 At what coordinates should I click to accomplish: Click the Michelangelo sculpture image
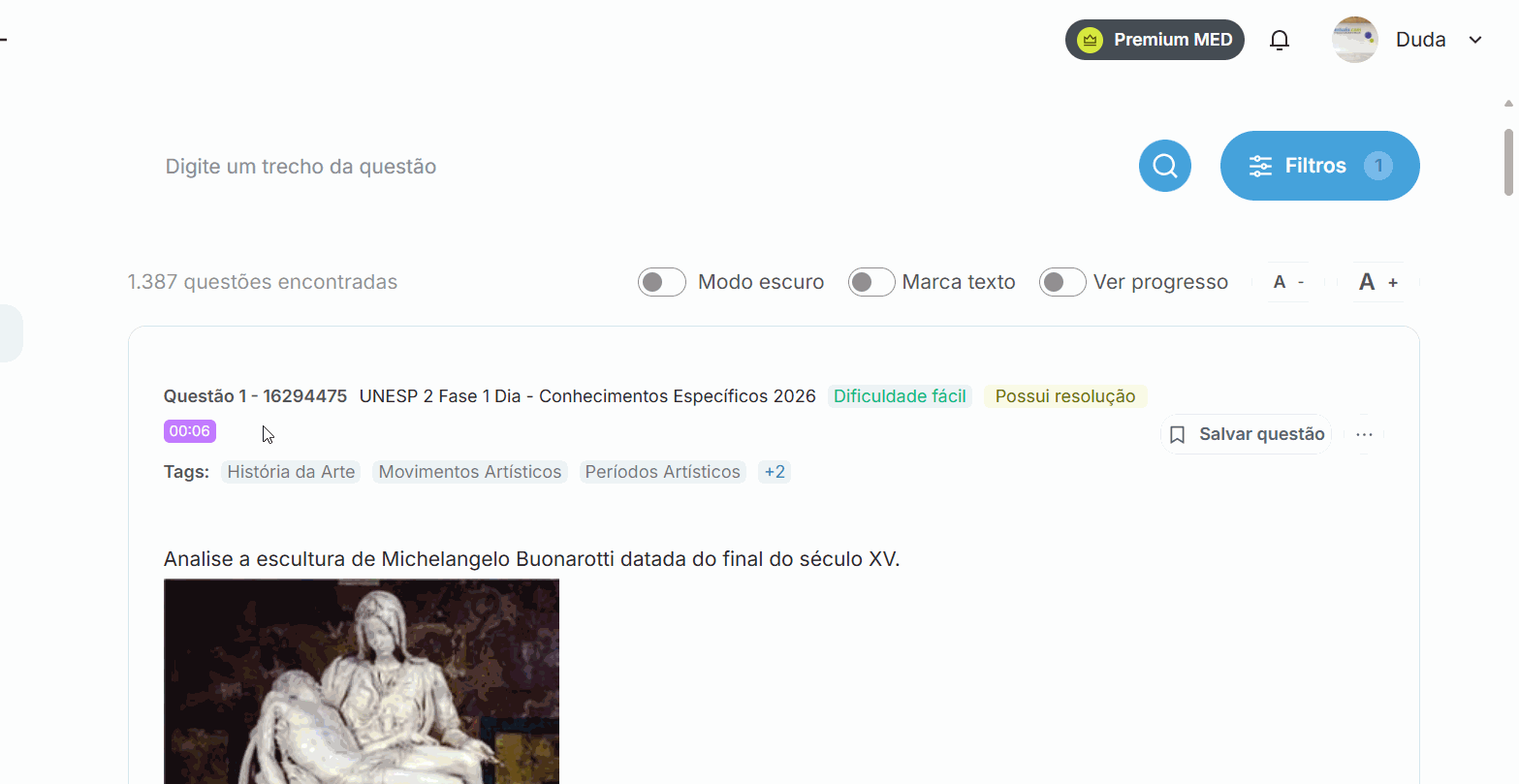click(x=362, y=681)
